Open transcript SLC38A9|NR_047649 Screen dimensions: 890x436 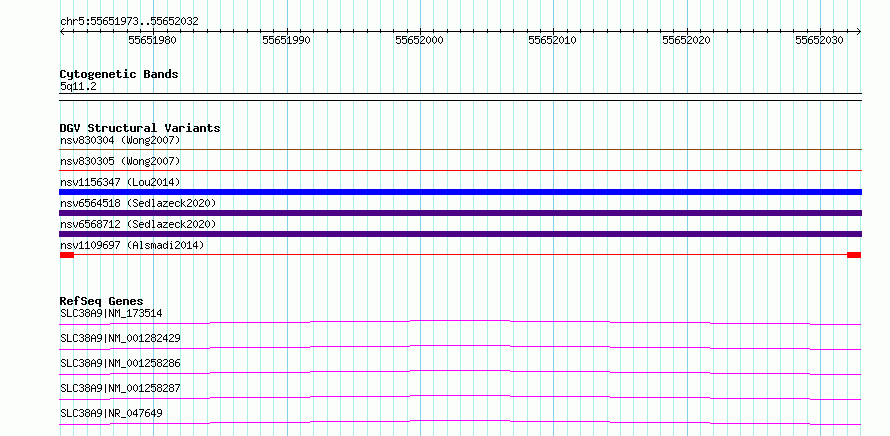click(x=111, y=413)
